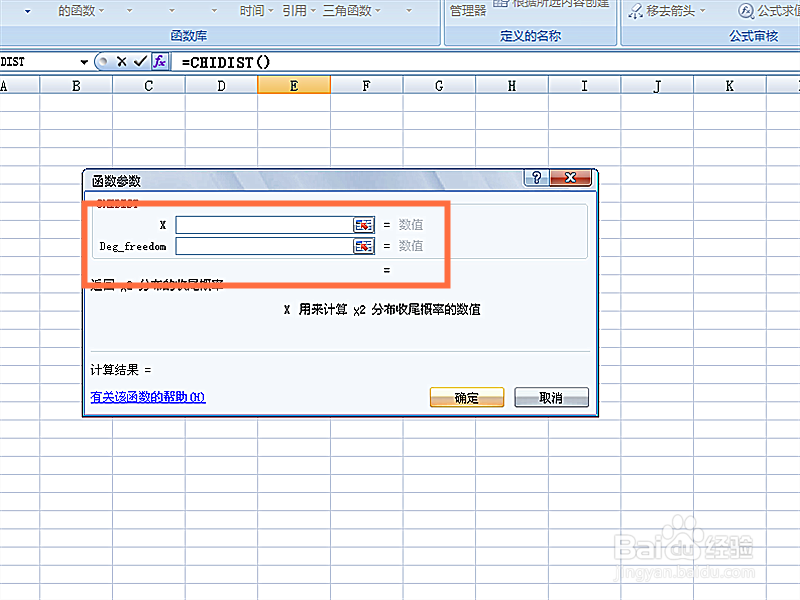Collapse dialog using Deg_freedom range selector

(x=364, y=246)
